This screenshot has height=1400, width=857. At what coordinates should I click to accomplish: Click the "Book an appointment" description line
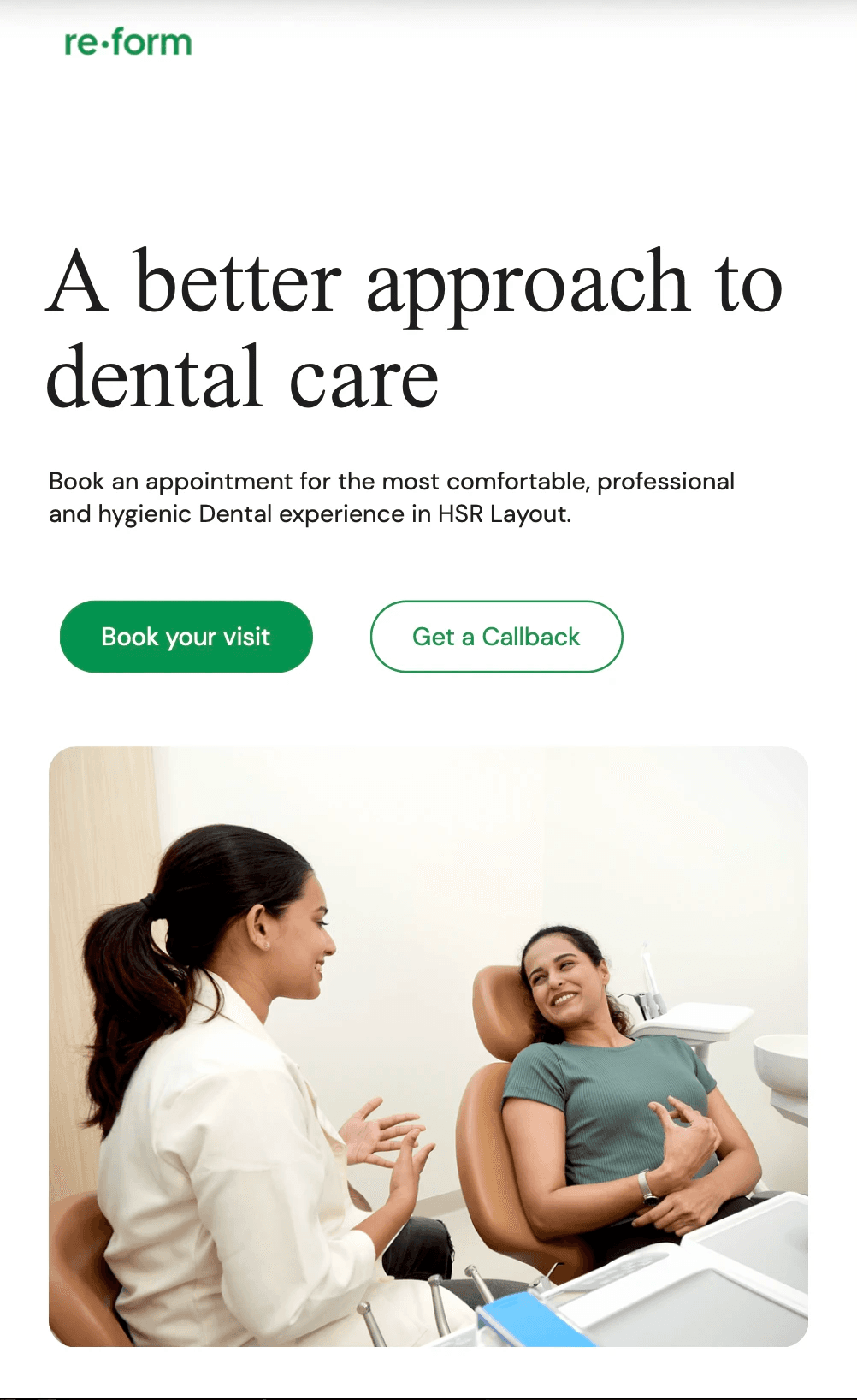391,481
